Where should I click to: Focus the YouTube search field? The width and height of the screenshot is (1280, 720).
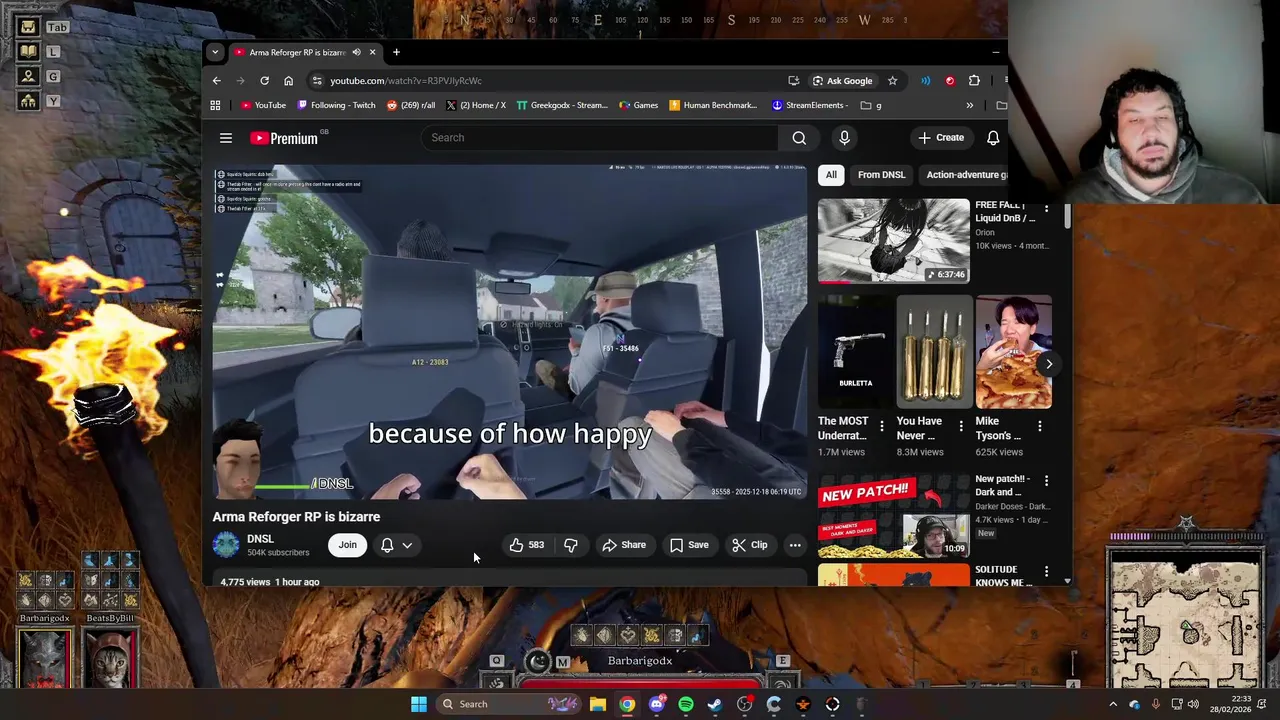click(x=599, y=138)
